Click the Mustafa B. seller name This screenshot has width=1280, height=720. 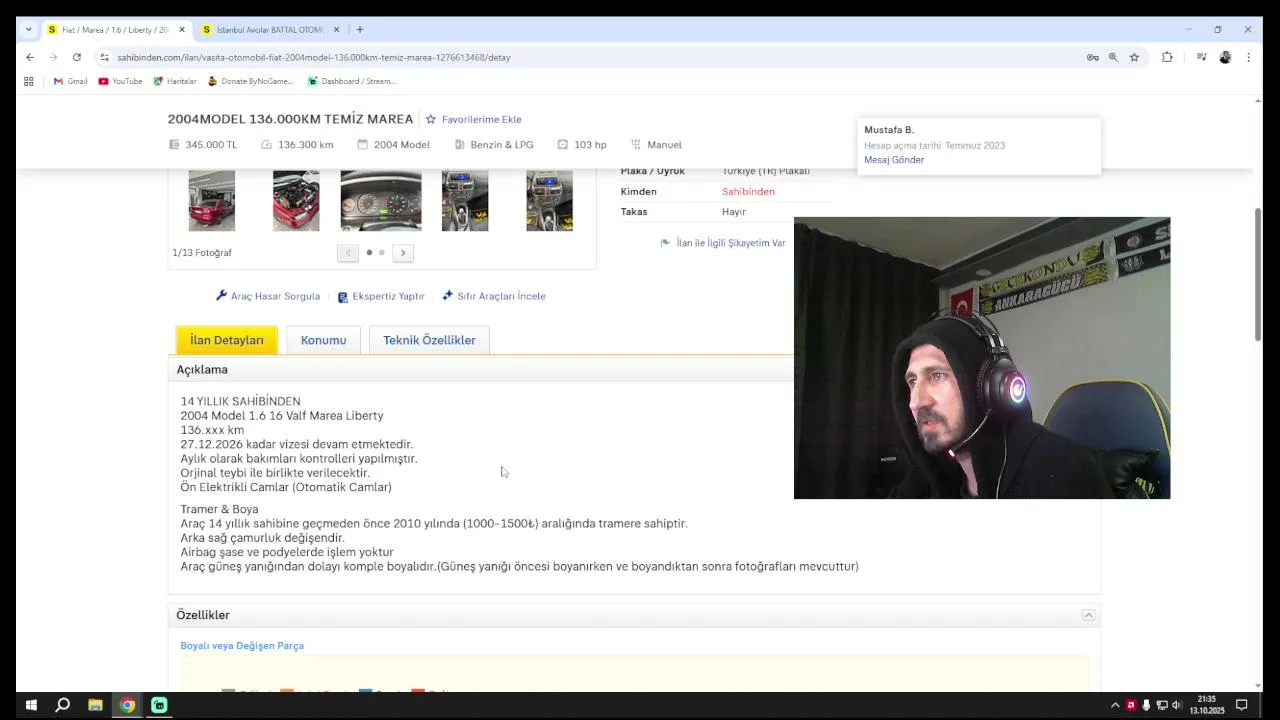coord(889,130)
